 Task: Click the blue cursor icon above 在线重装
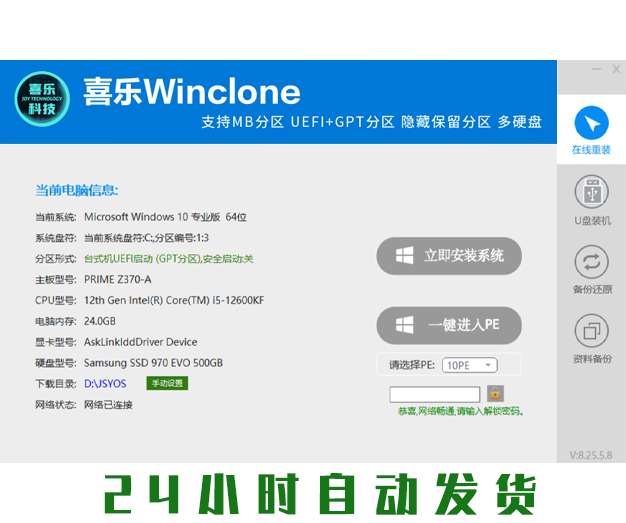pos(591,123)
